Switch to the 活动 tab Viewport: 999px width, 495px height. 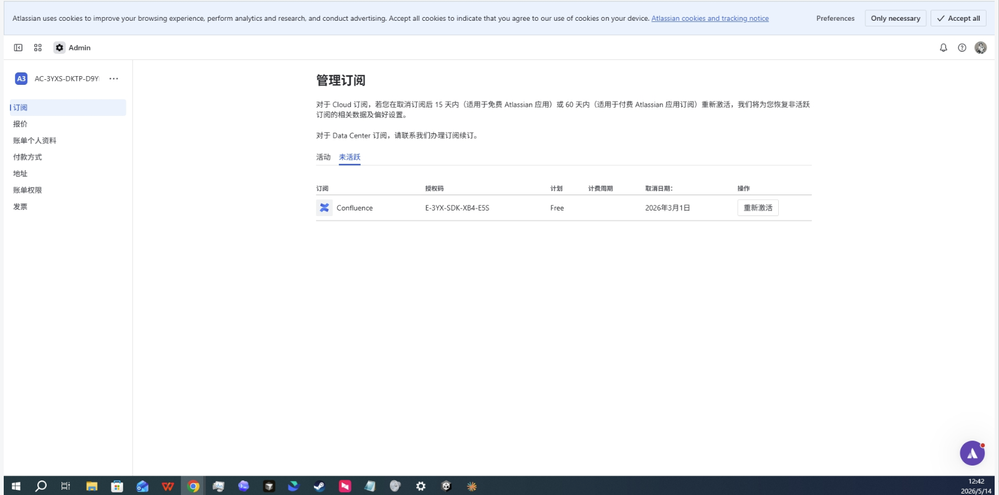[323, 157]
